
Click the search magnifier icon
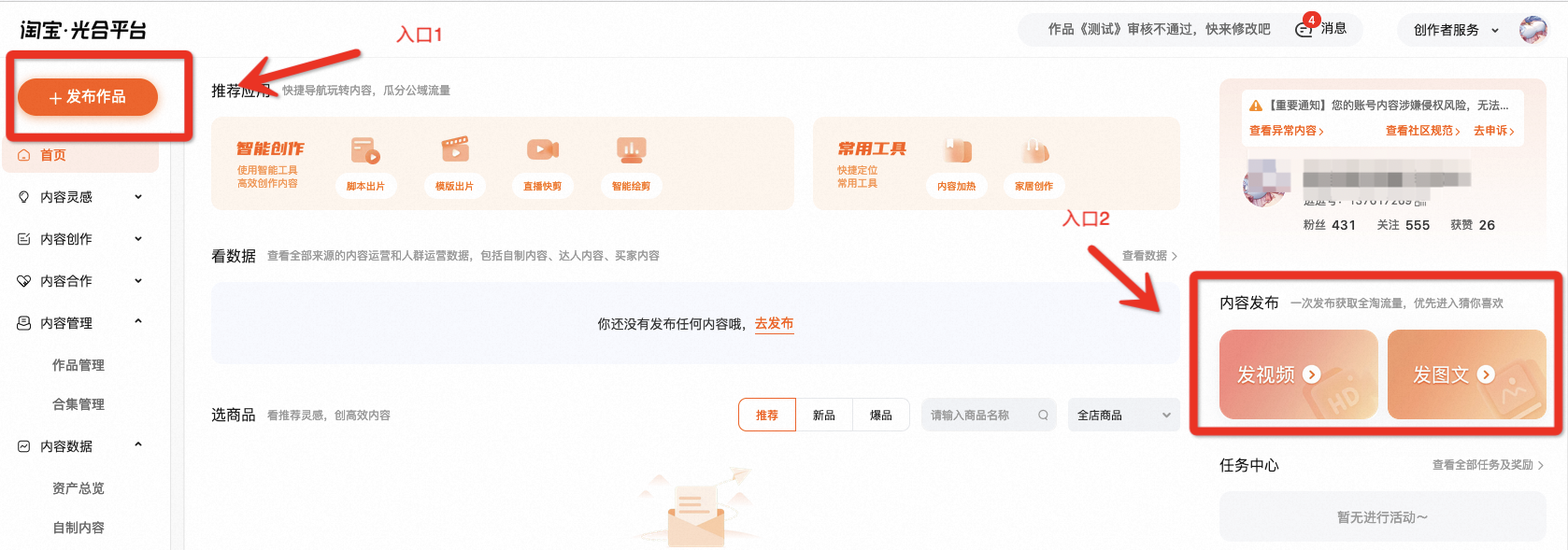[1043, 415]
